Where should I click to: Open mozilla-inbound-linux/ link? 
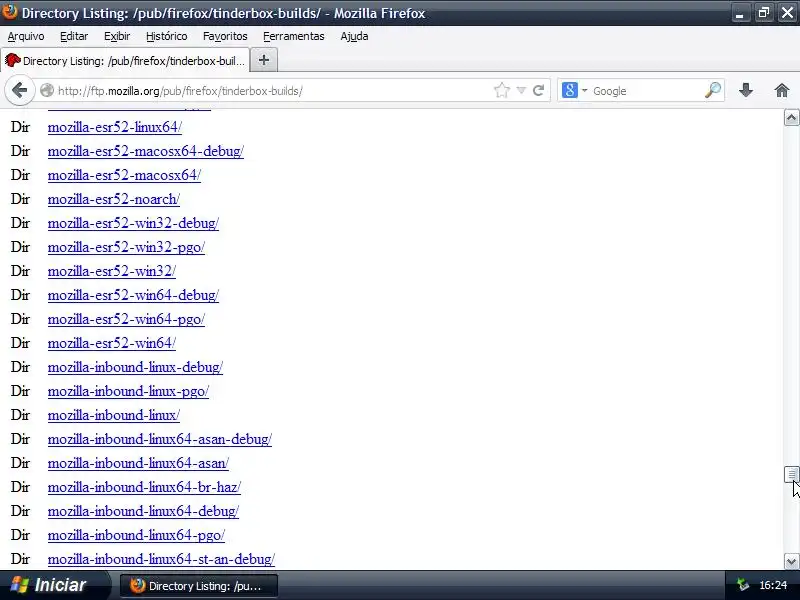click(x=114, y=415)
